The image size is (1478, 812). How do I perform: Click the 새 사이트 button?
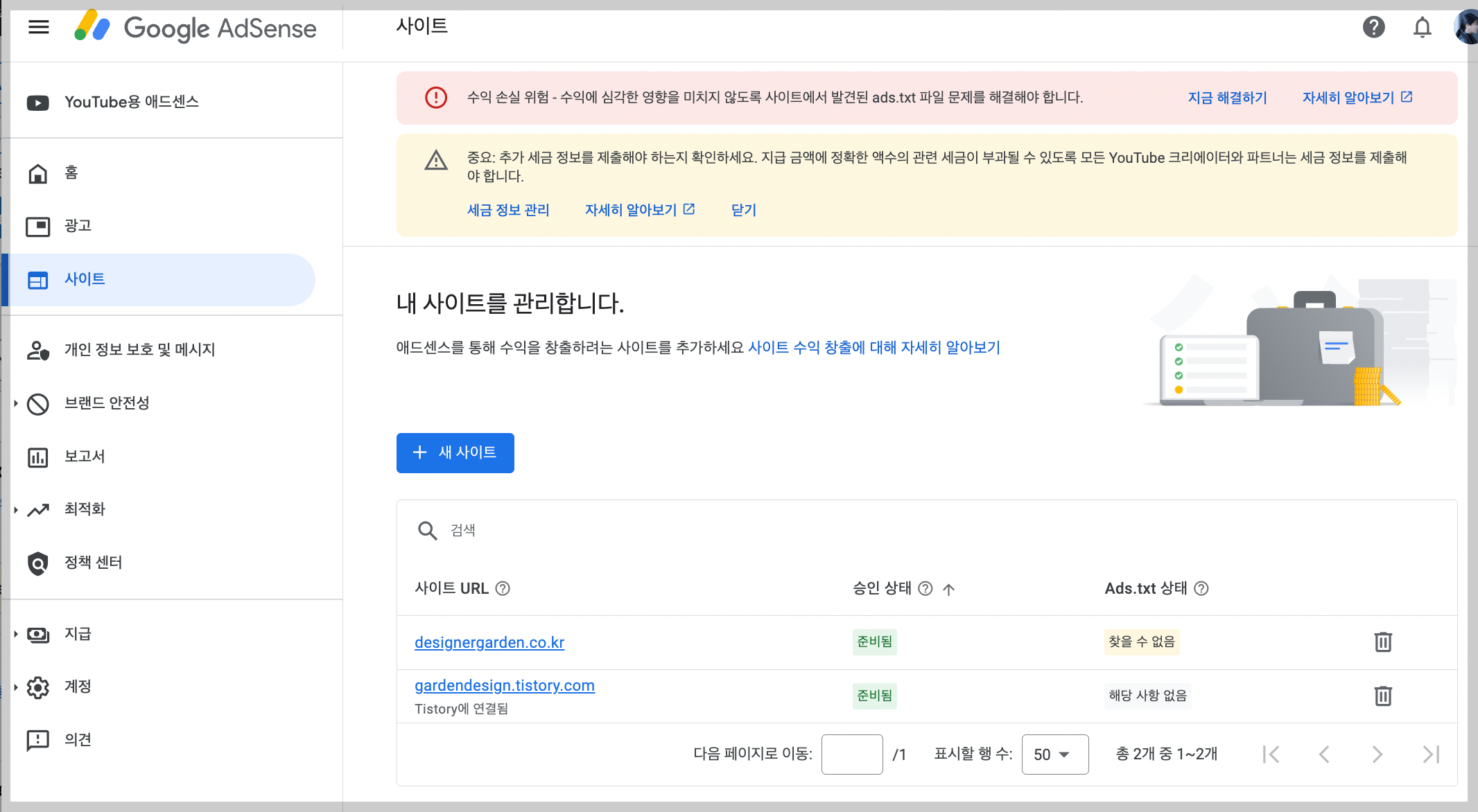455,453
